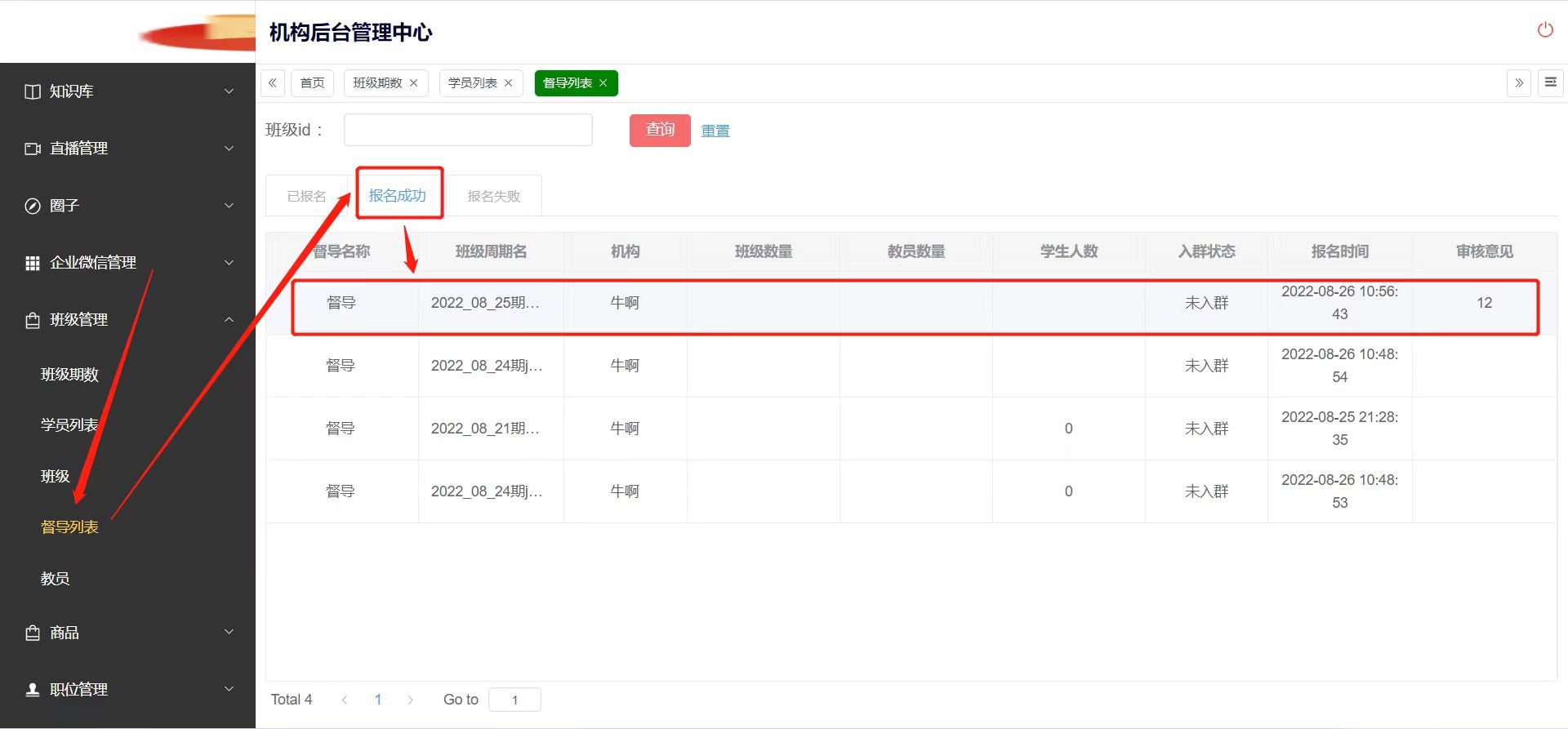Click the 职位管理 person icon

point(33,690)
